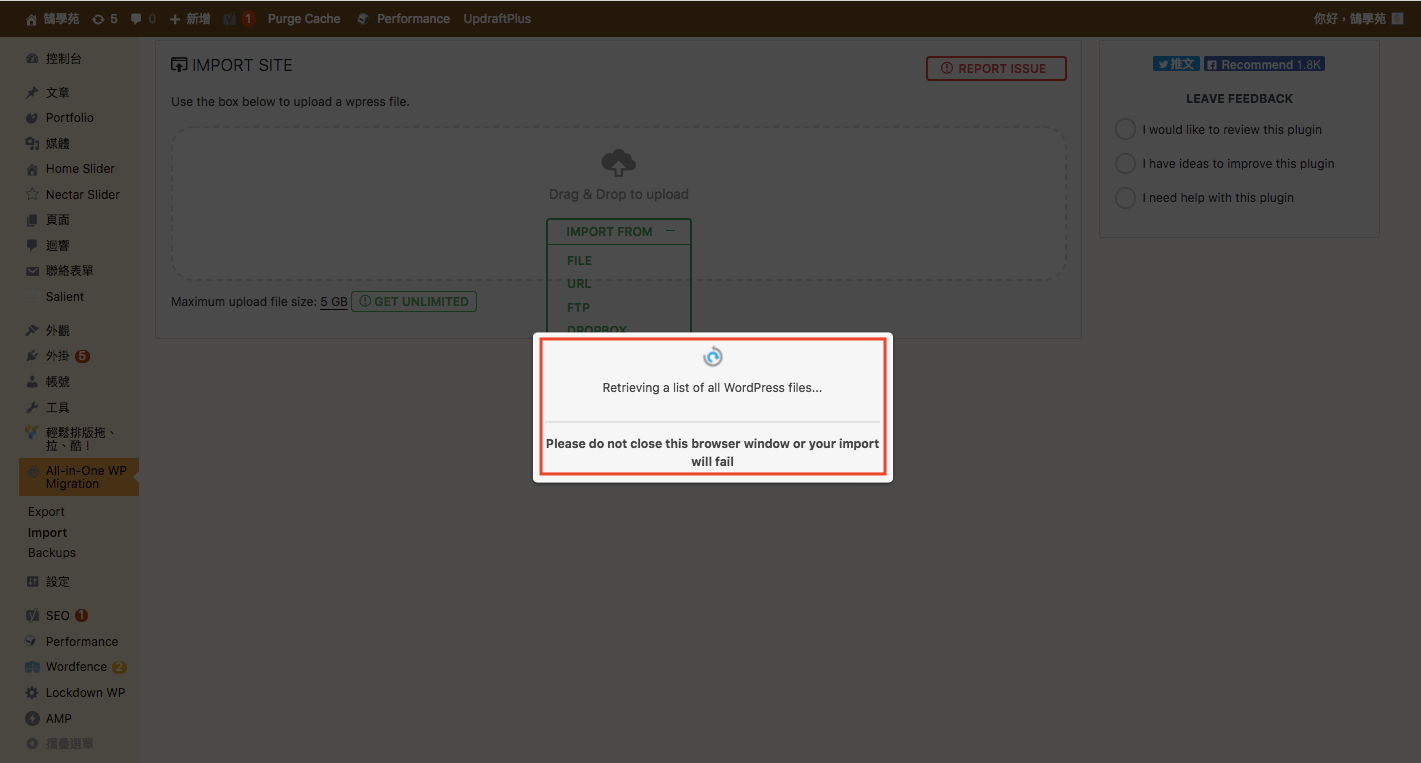Click the home icon beside the site name

[31, 19]
